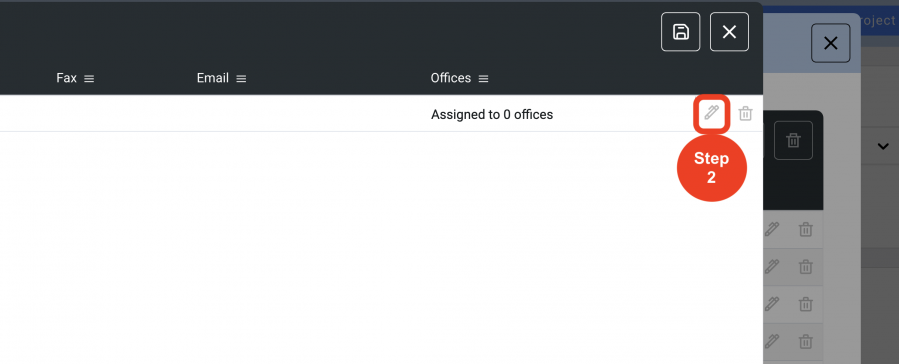The height and width of the screenshot is (364, 899).
Task: Delete the row assigned to 0 offices
Action: click(745, 113)
